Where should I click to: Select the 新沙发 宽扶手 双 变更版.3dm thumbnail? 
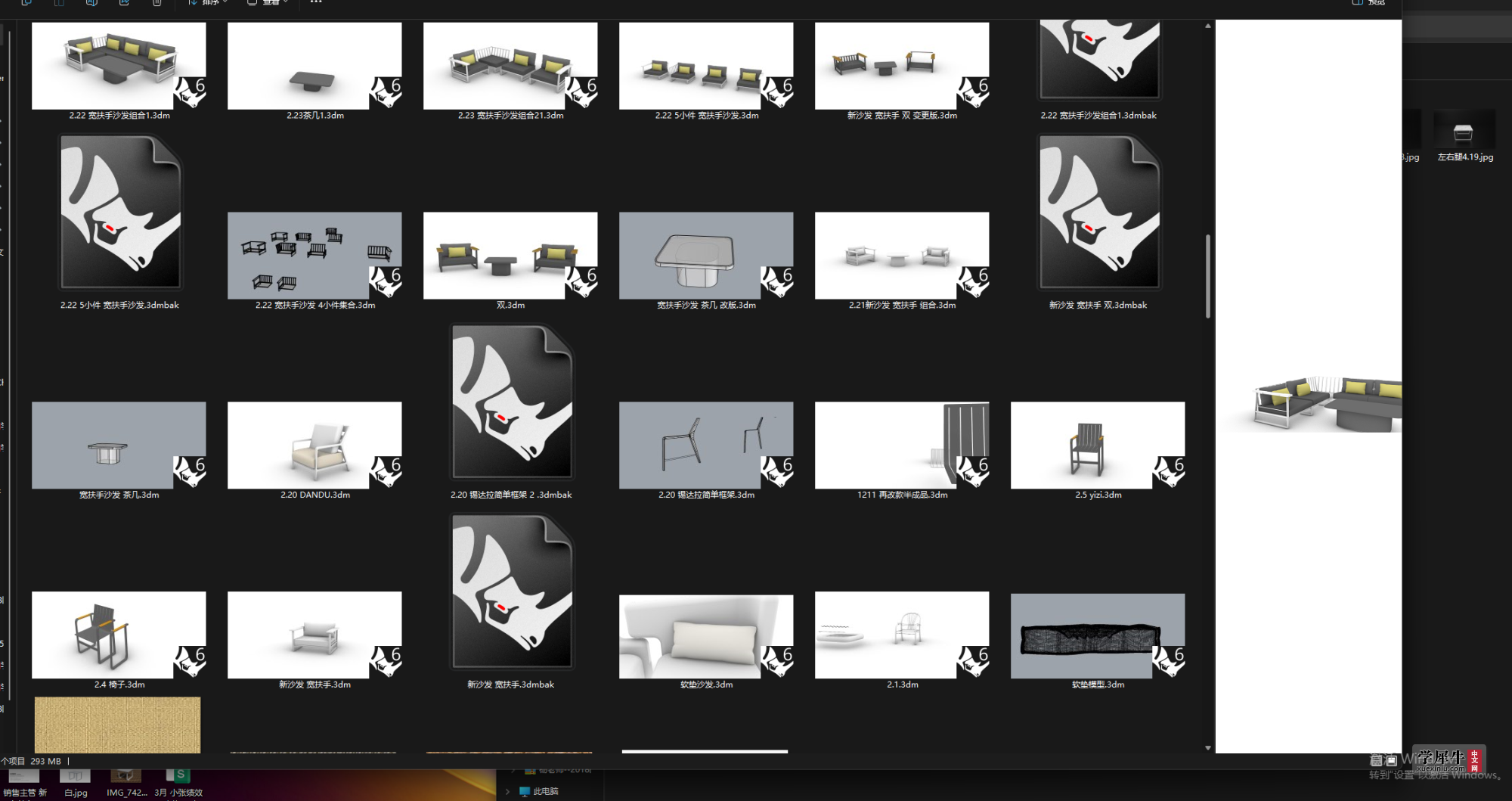point(902,66)
